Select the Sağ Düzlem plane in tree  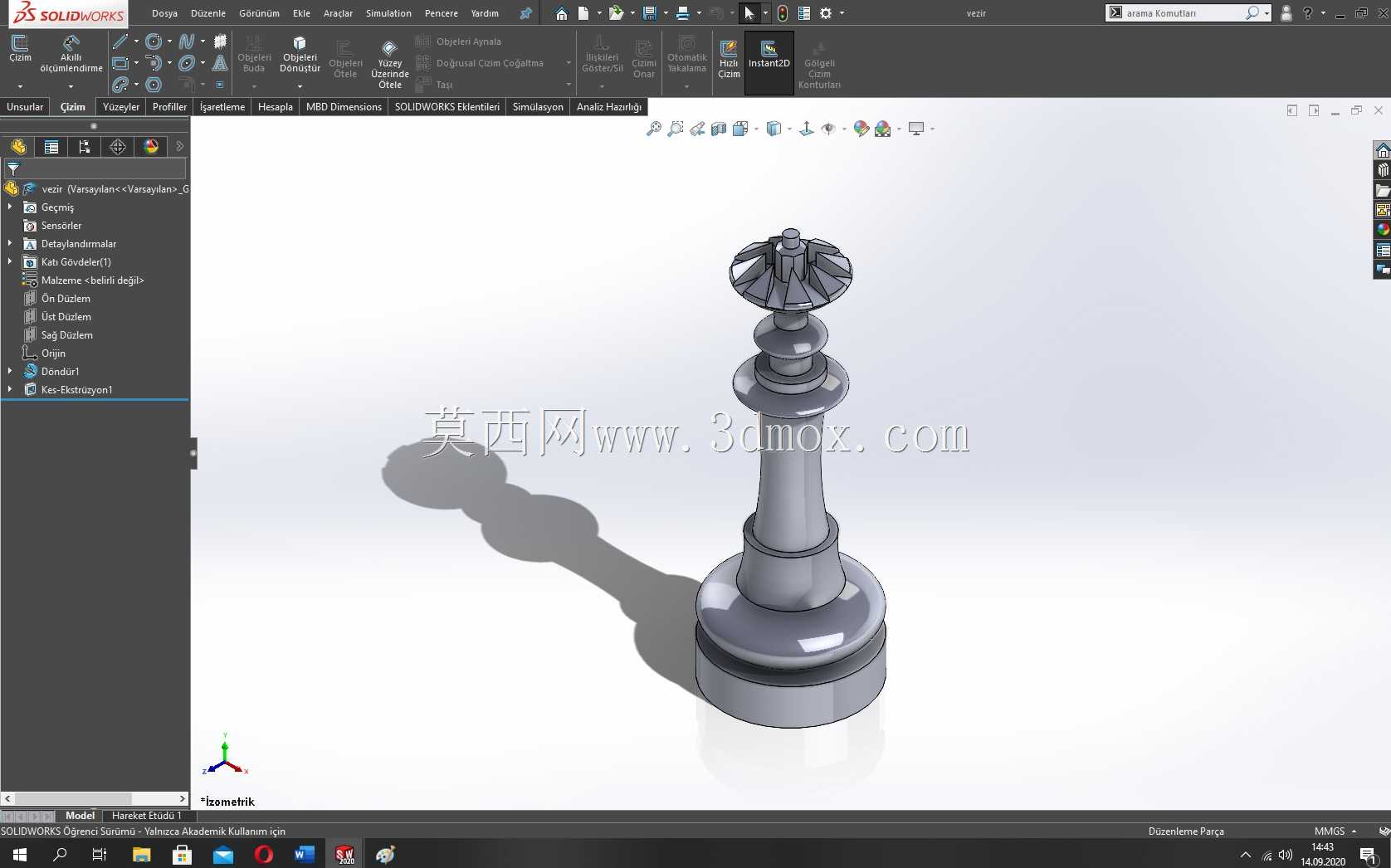[x=67, y=334]
